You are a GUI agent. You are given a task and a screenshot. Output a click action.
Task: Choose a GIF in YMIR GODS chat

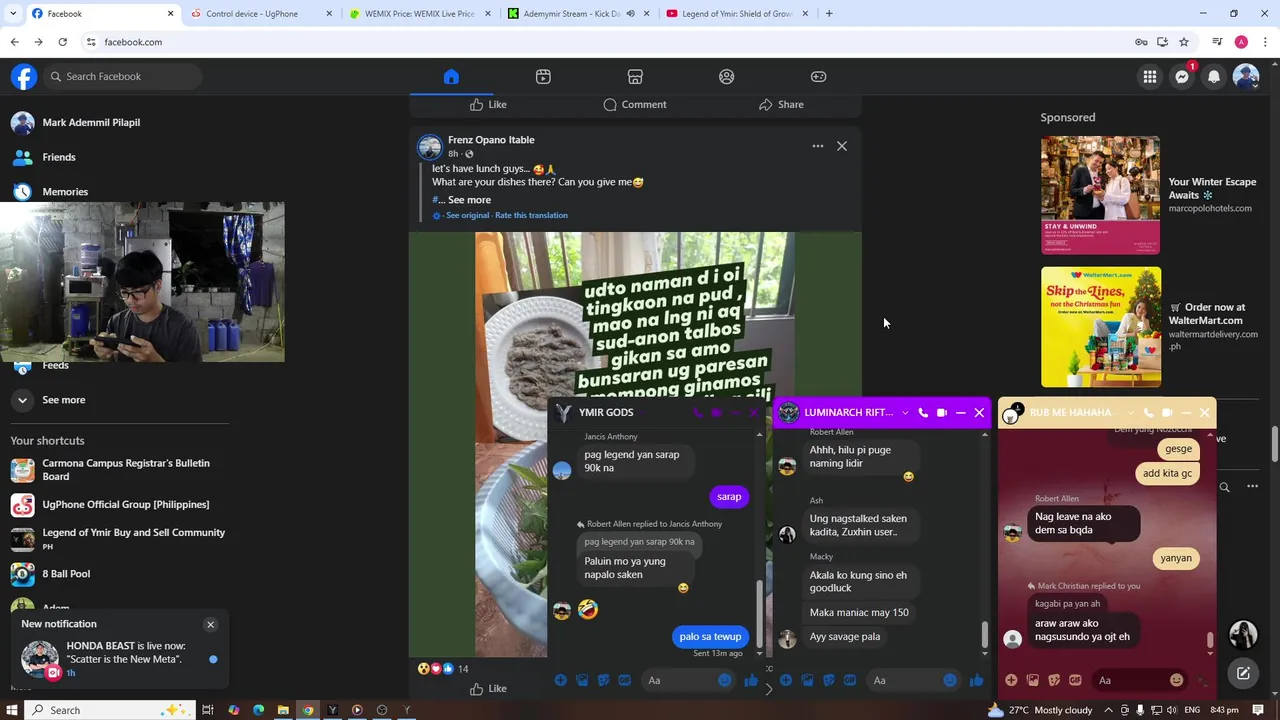pos(625,681)
